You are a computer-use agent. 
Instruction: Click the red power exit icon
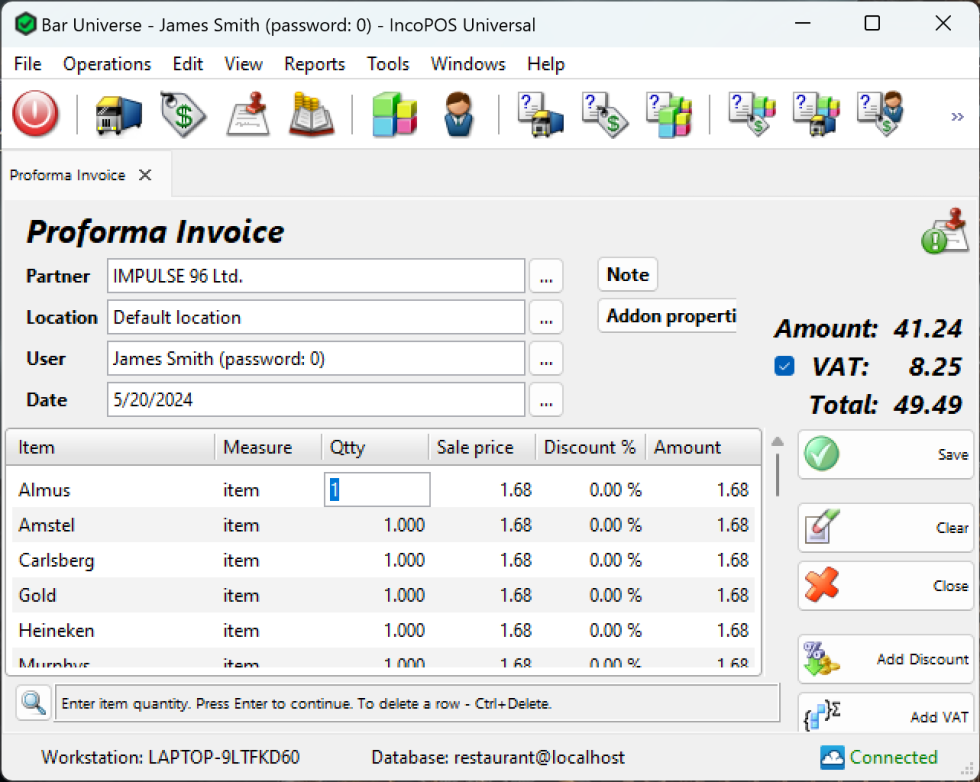pos(35,114)
